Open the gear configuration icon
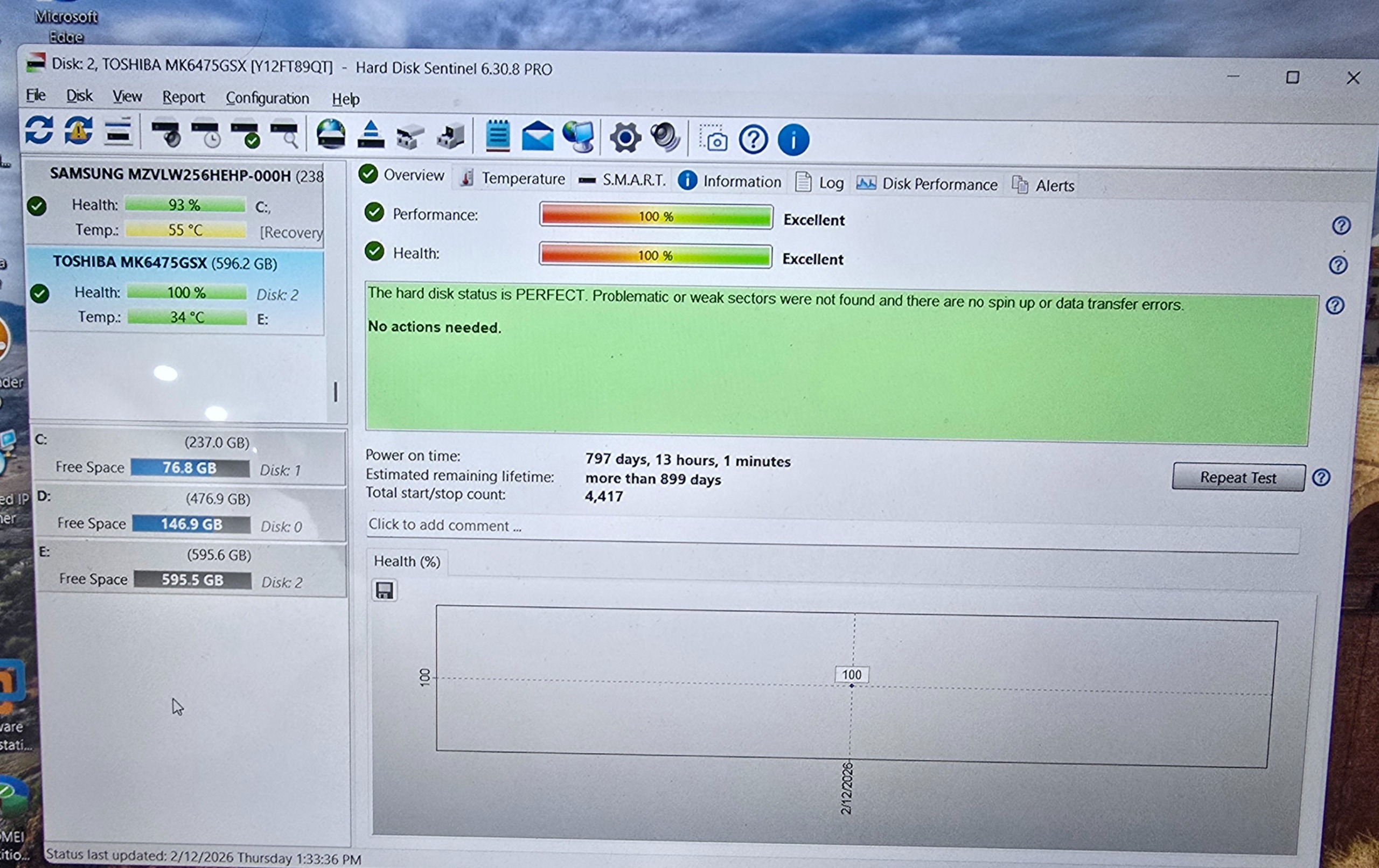 coord(625,138)
